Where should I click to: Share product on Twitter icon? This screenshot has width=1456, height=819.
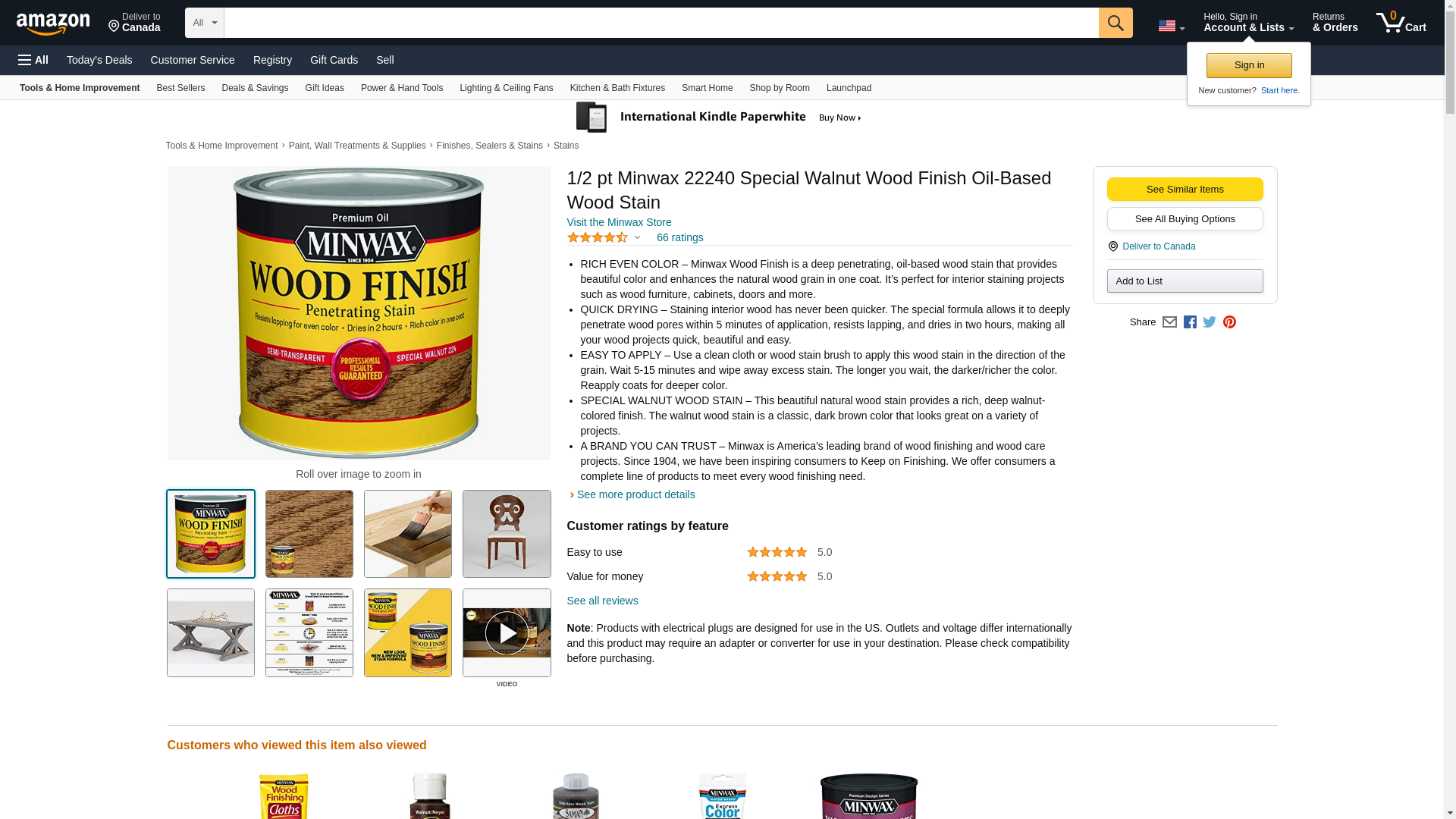click(x=1210, y=322)
